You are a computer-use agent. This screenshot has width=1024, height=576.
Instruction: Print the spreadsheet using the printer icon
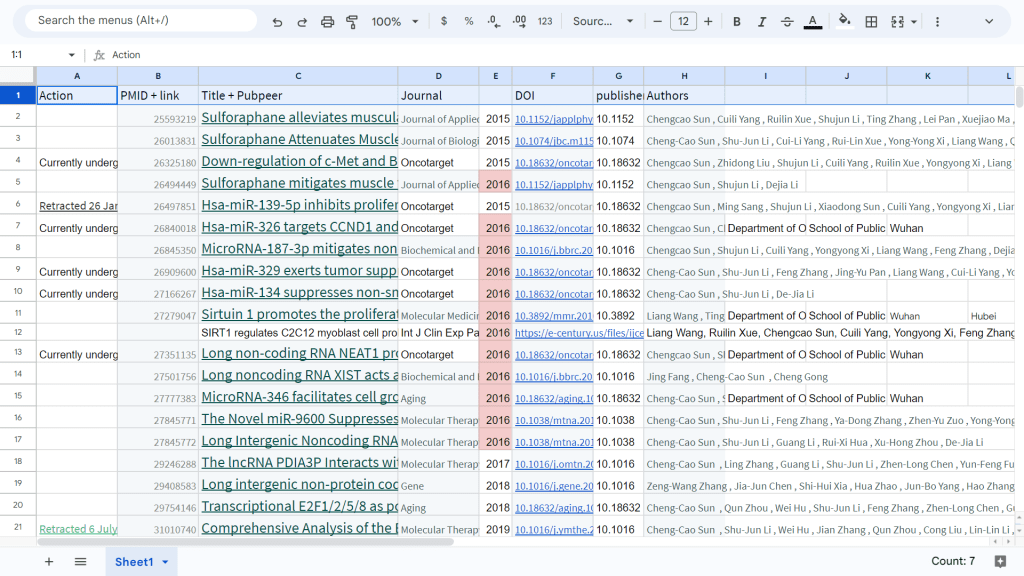click(327, 21)
